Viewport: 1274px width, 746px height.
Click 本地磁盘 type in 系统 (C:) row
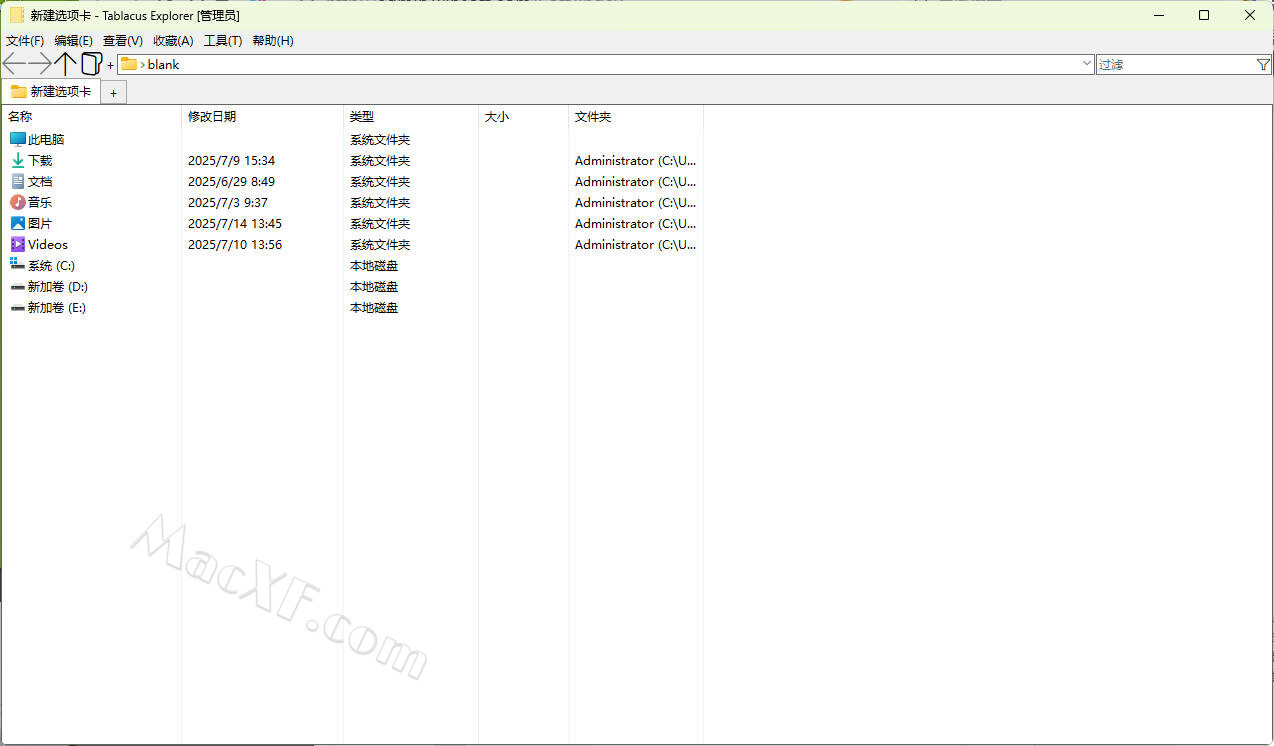tap(374, 266)
